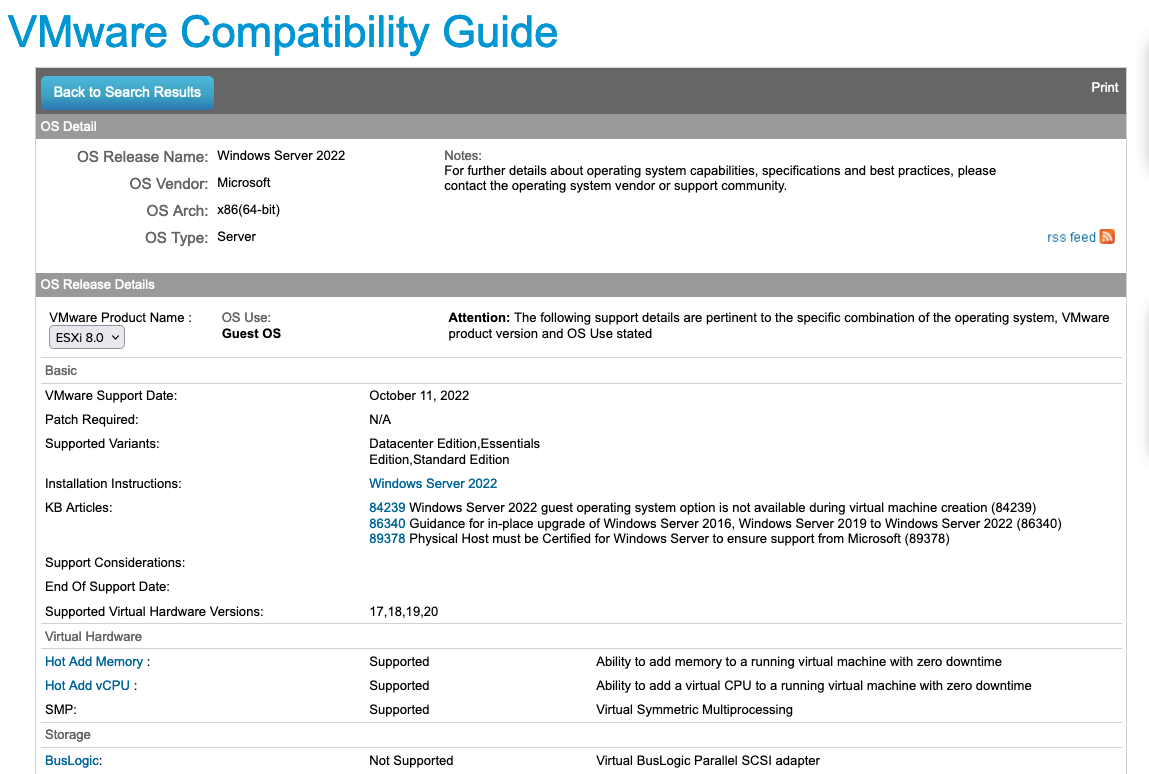Click the Hot Add Memory link
Viewport: 1149px width, 774px height.
91,661
